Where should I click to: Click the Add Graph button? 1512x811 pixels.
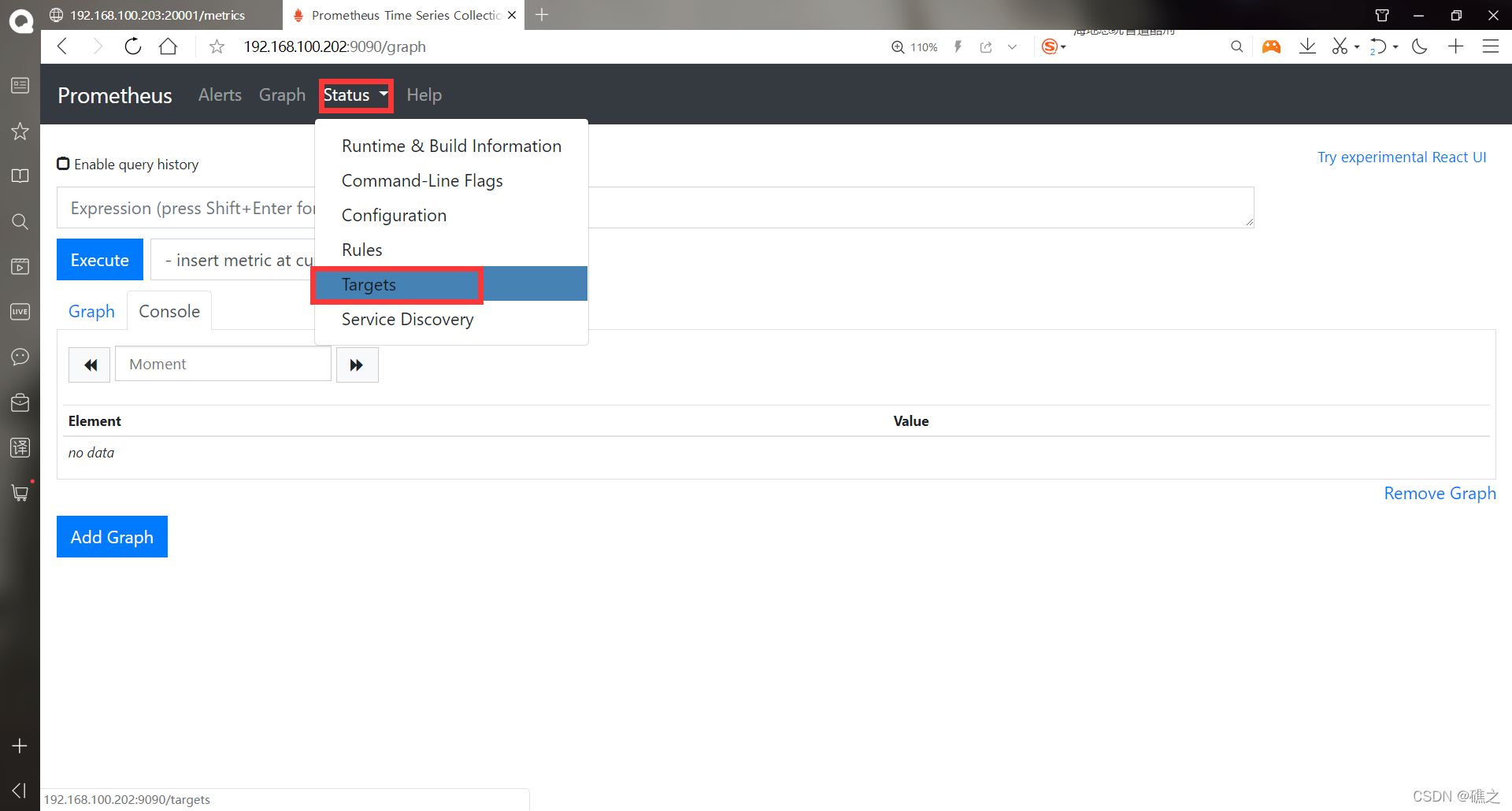pos(112,537)
